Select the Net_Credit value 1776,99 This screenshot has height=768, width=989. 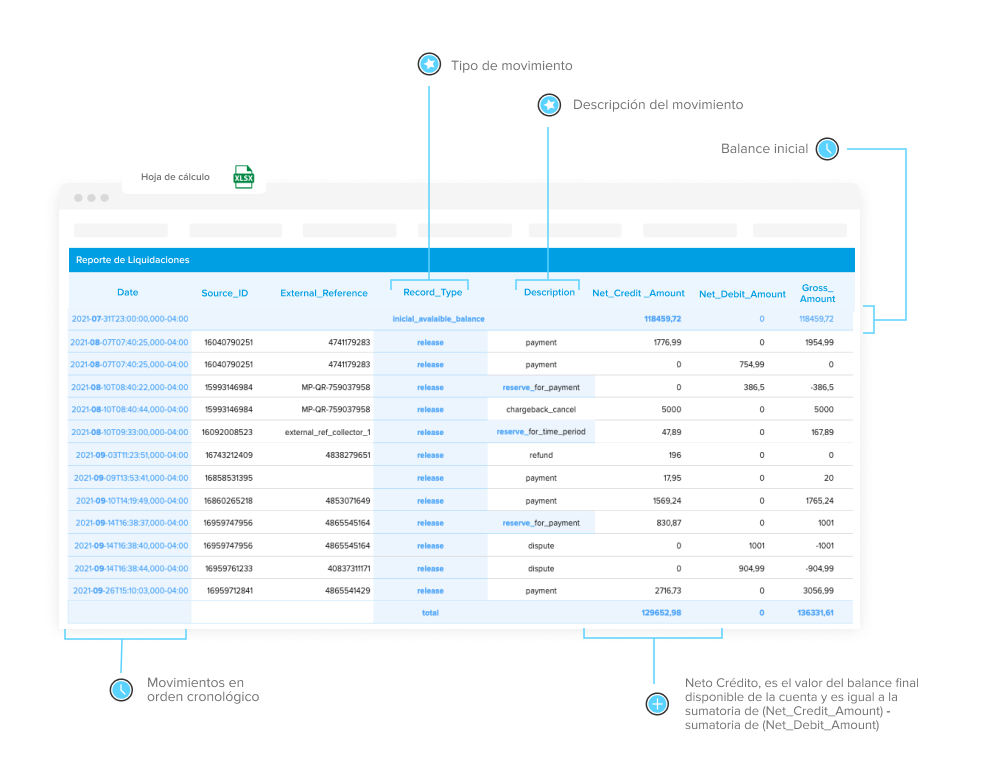point(667,342)
